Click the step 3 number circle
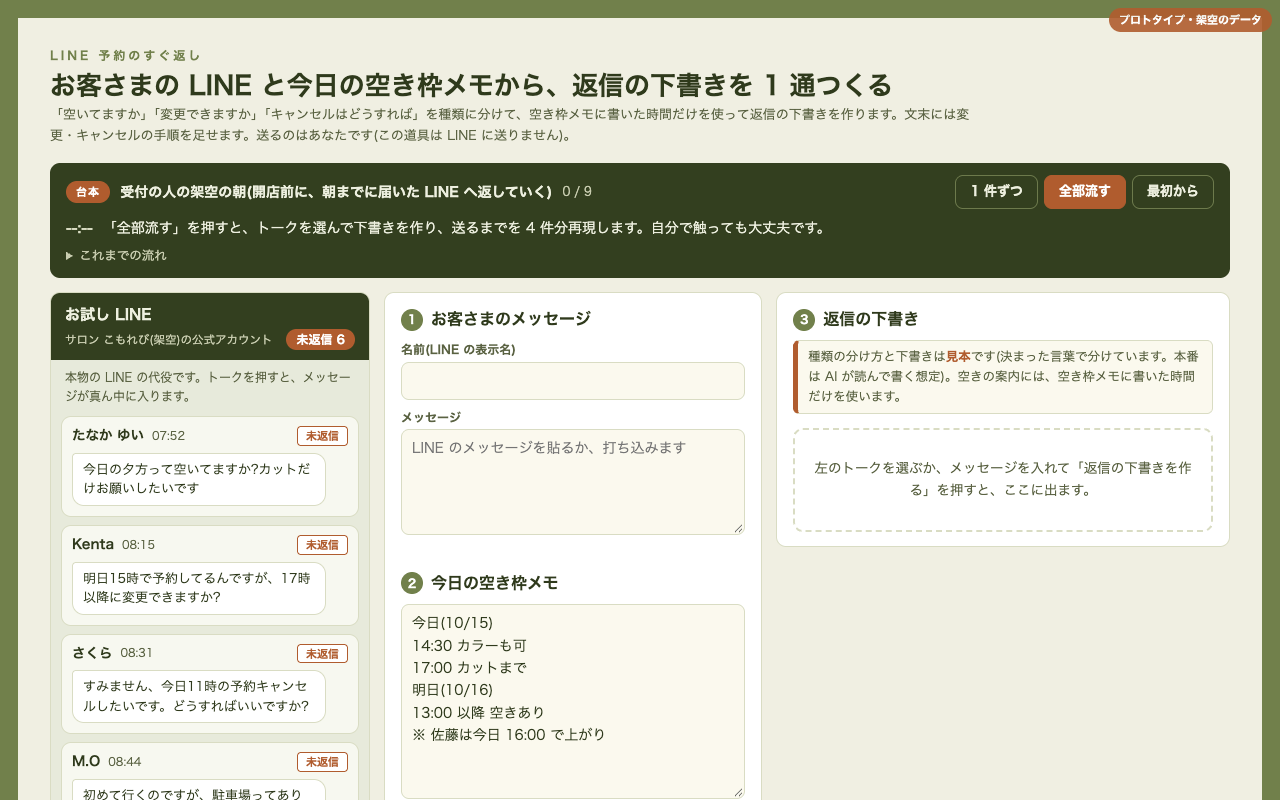The width and height of the screenshot is (1280, 800). click(x=804, y=320)
